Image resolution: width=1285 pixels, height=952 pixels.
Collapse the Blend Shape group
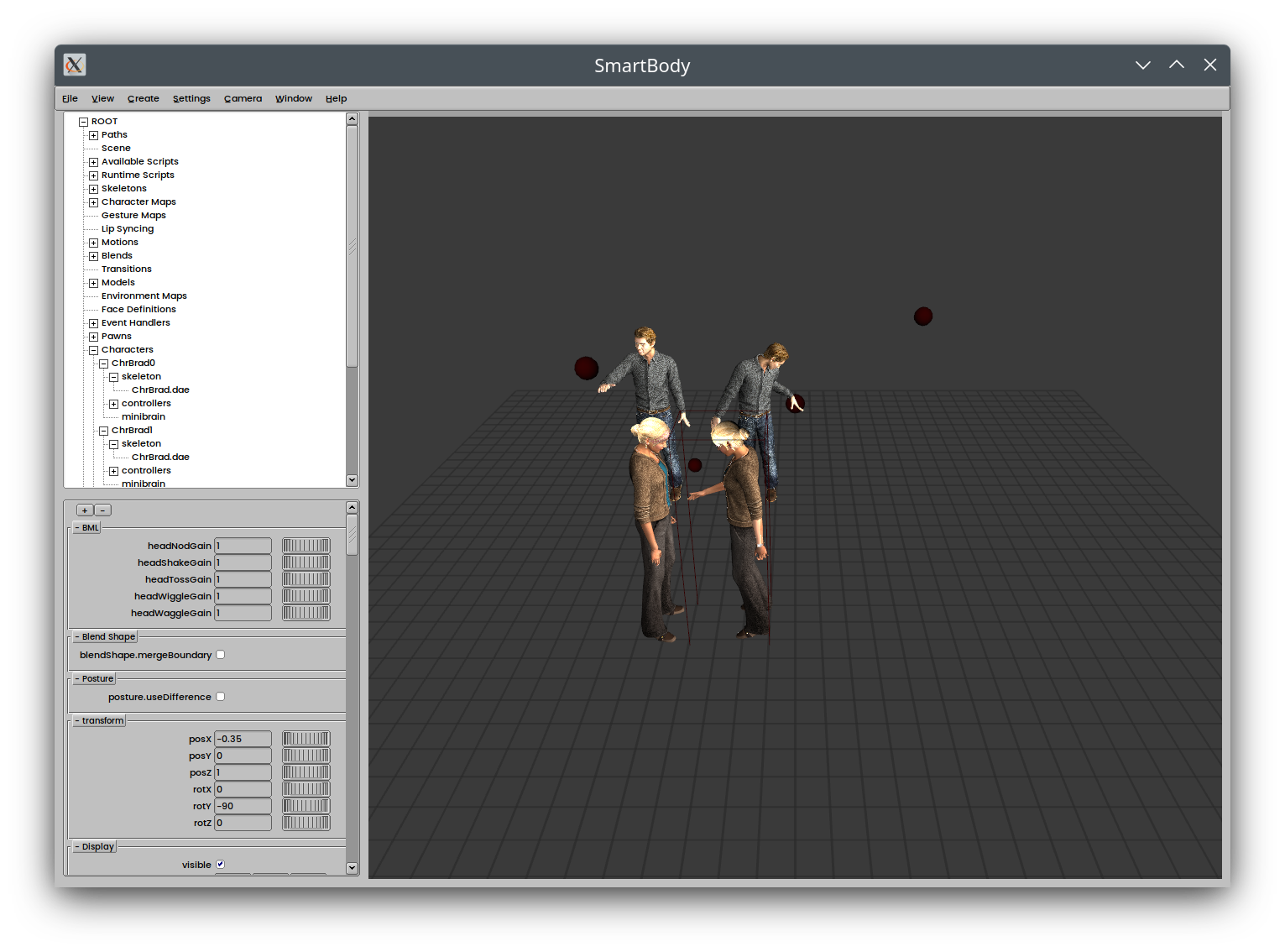(x=105, y=636)
